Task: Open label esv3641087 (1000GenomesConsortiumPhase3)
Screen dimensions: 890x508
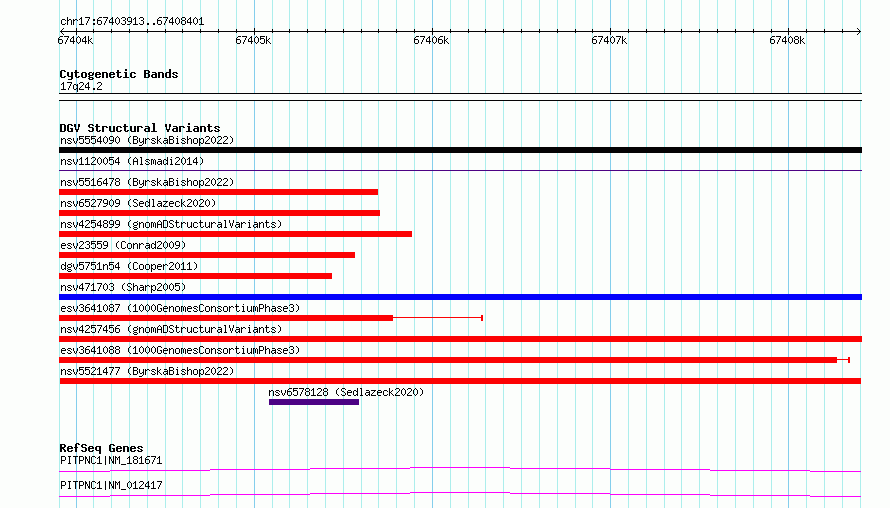Action: (x=180, y=308)
